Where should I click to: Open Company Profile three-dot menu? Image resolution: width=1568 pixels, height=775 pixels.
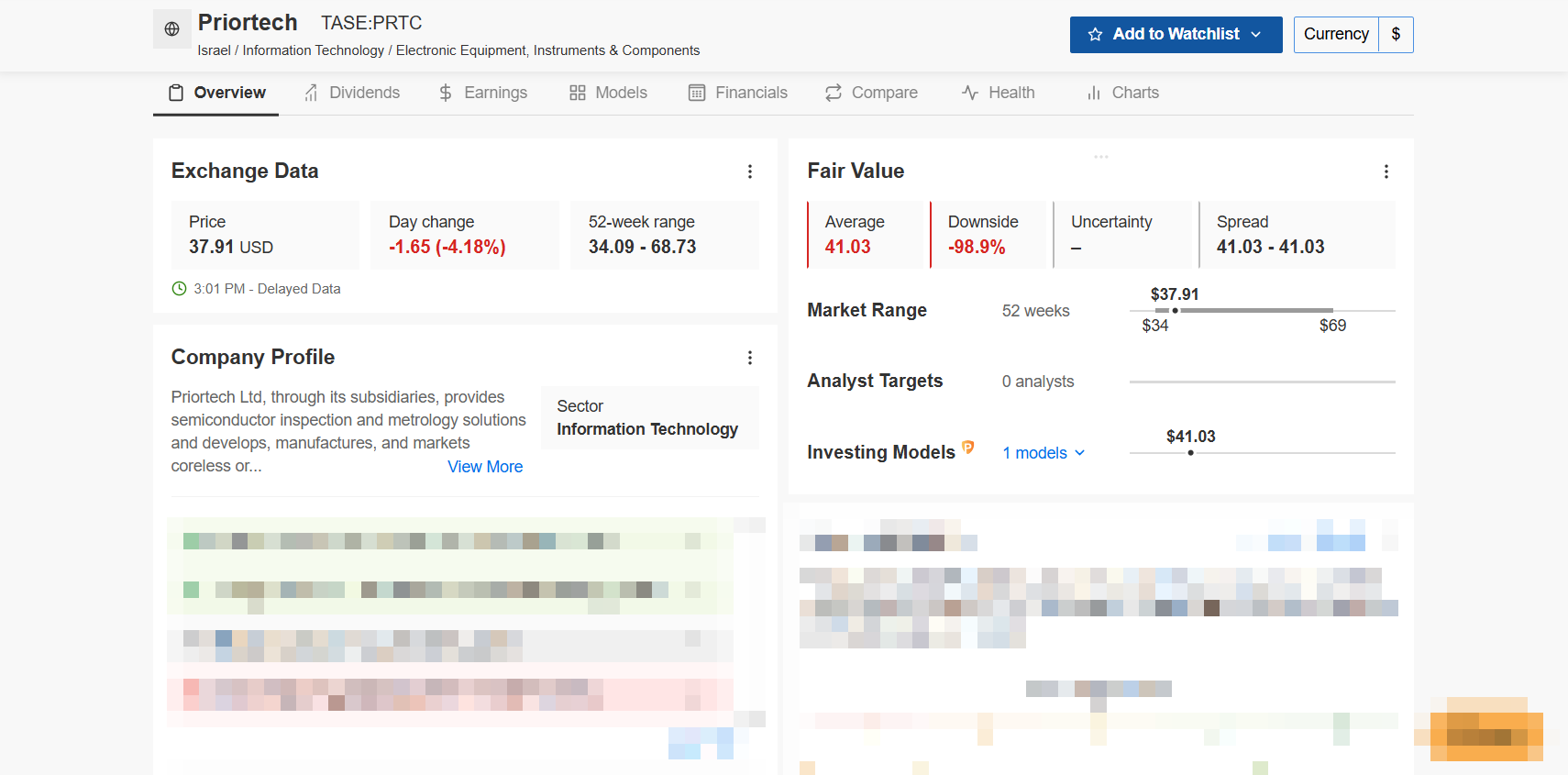click(750, 358)
